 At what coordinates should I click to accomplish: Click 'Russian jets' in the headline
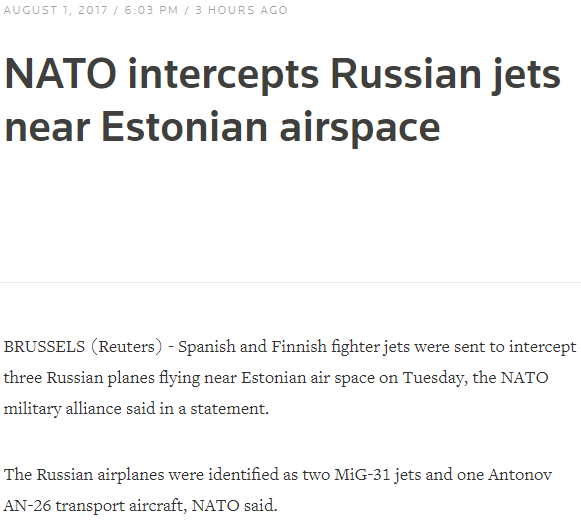tap(445, 76)
